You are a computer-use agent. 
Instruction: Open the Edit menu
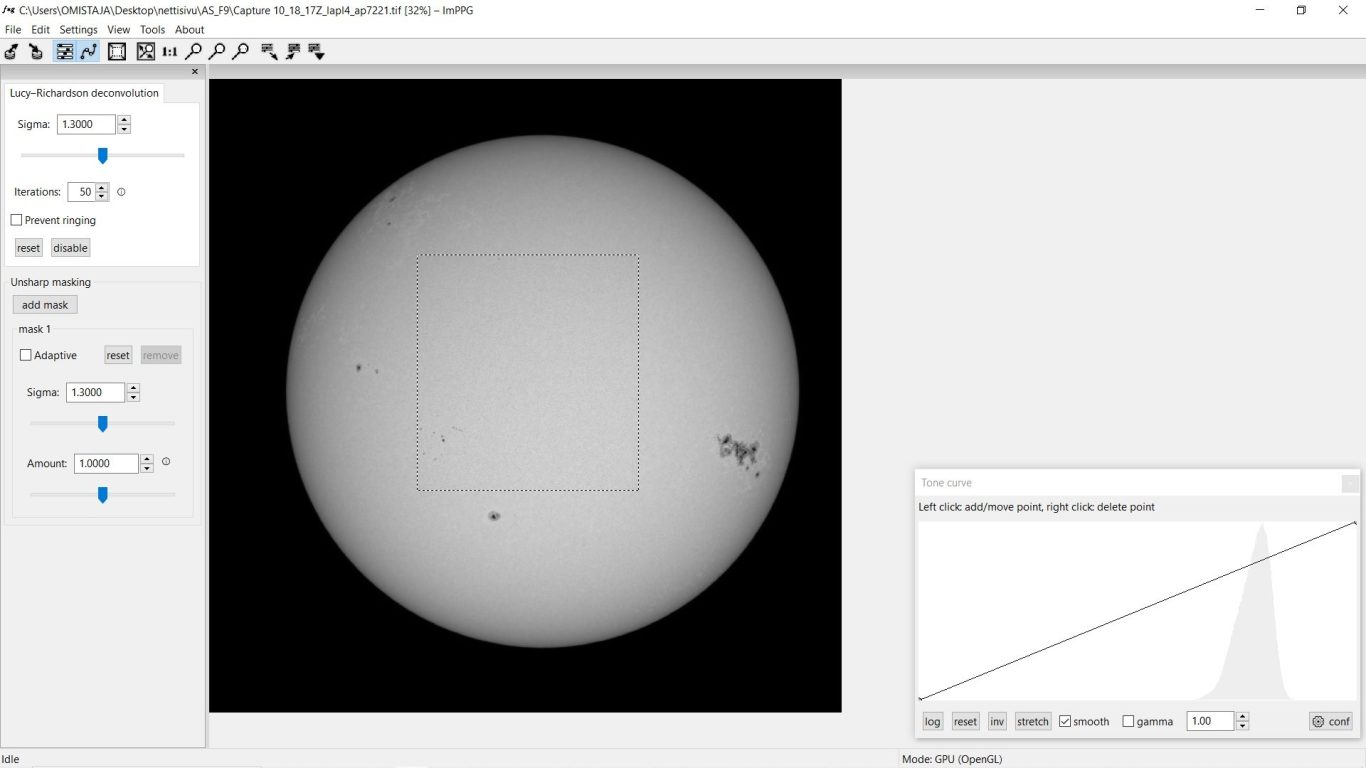40,30
